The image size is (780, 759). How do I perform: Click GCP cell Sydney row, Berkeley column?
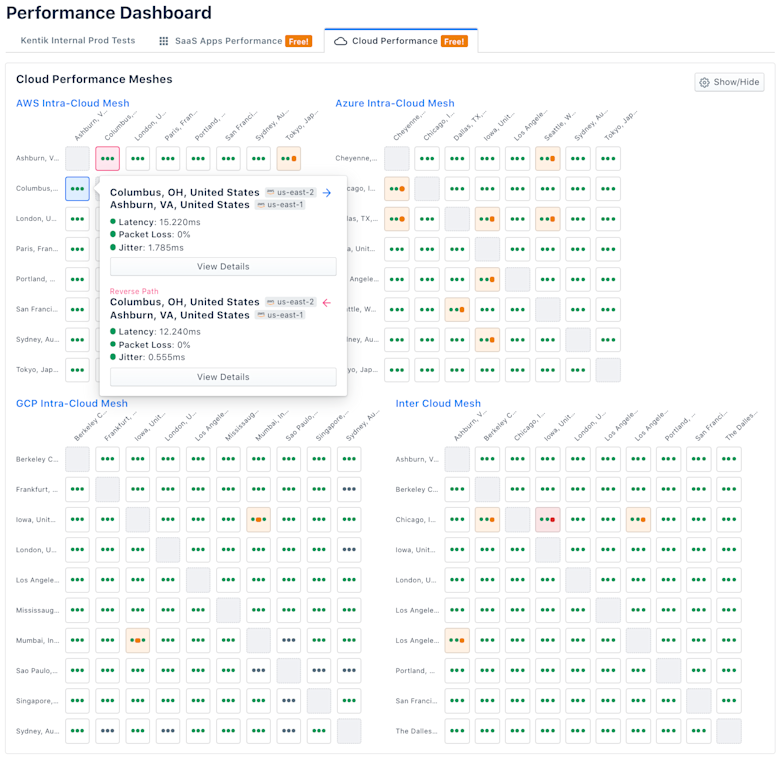click(x=78, y=731)
